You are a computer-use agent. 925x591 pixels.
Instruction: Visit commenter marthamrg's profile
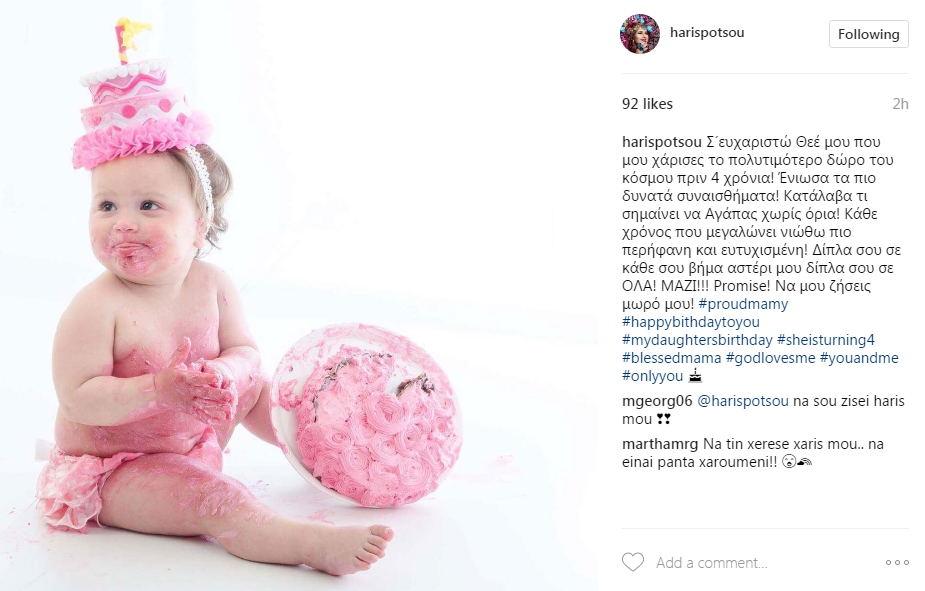(660, 444)
